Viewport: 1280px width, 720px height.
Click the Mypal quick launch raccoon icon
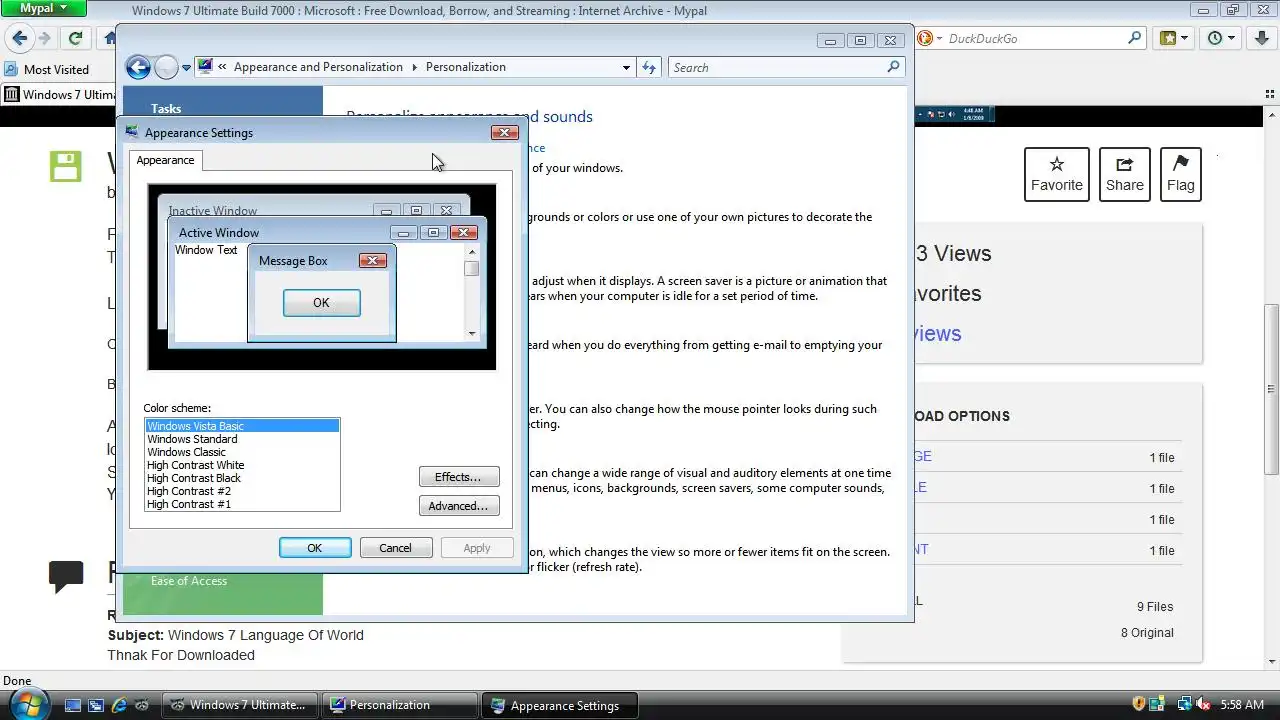coord(143,705)
